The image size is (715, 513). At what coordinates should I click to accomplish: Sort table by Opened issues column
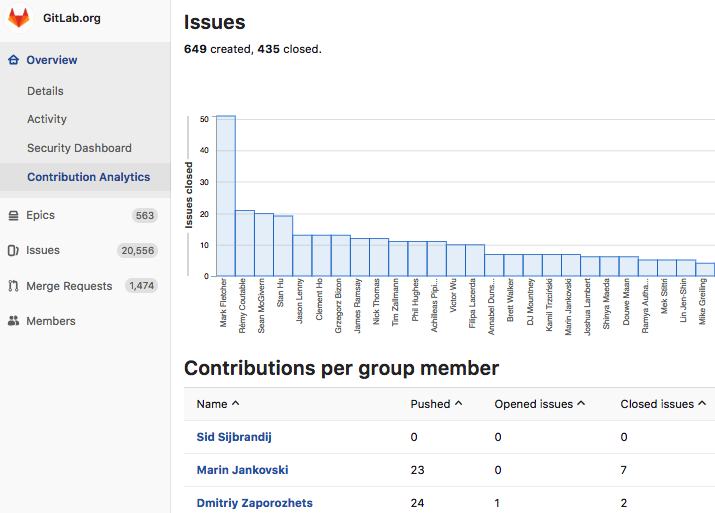[539, 404]
